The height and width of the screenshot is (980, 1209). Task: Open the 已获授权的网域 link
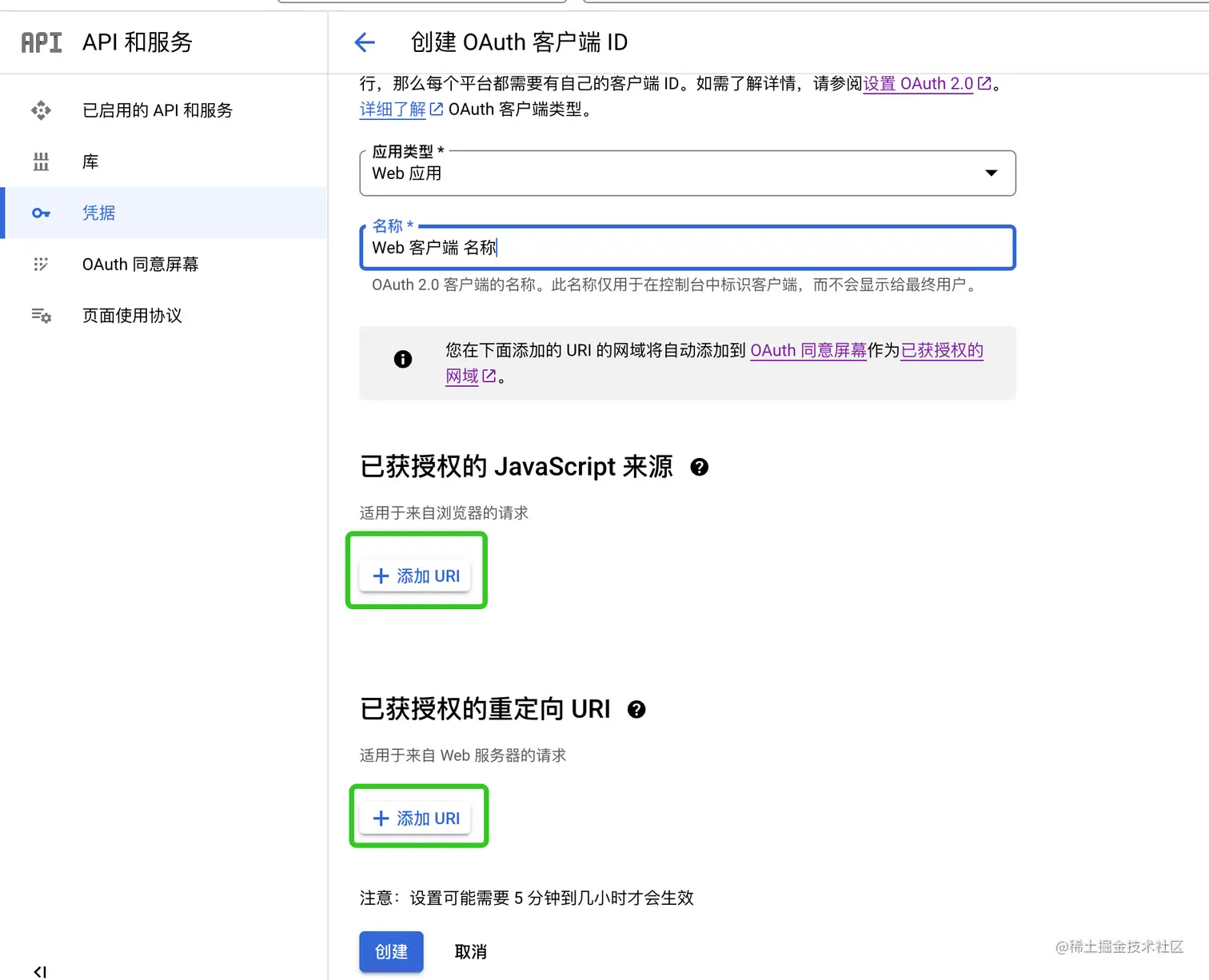click(x=942, y=350)
